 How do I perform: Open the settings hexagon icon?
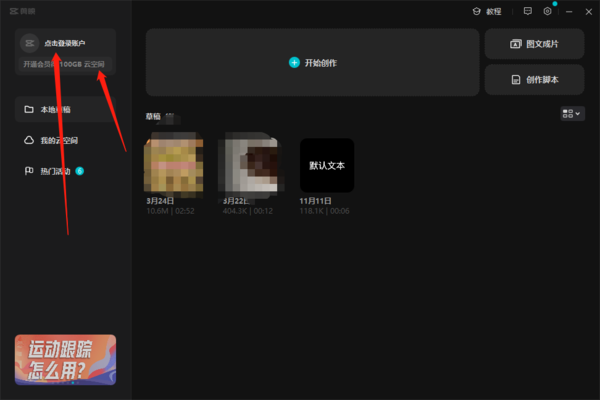point(548,11)
